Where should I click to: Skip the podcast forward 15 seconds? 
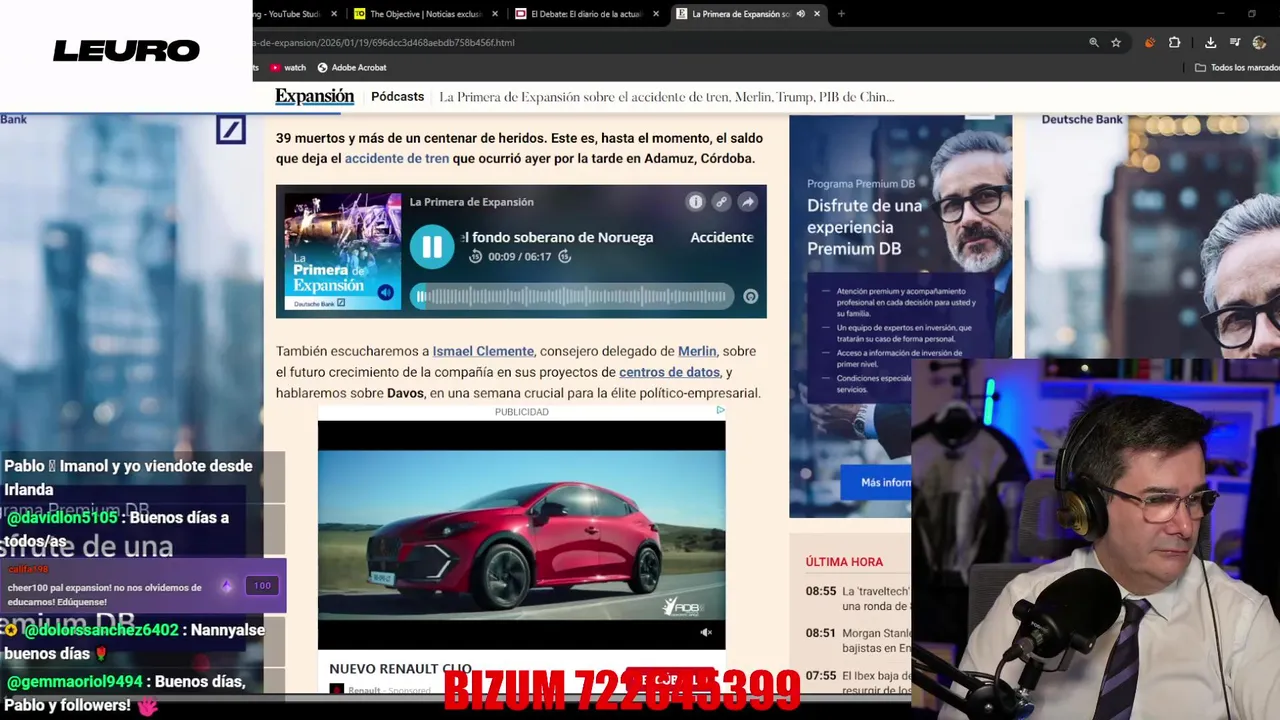pyautogui.click(x=565, y=257)
